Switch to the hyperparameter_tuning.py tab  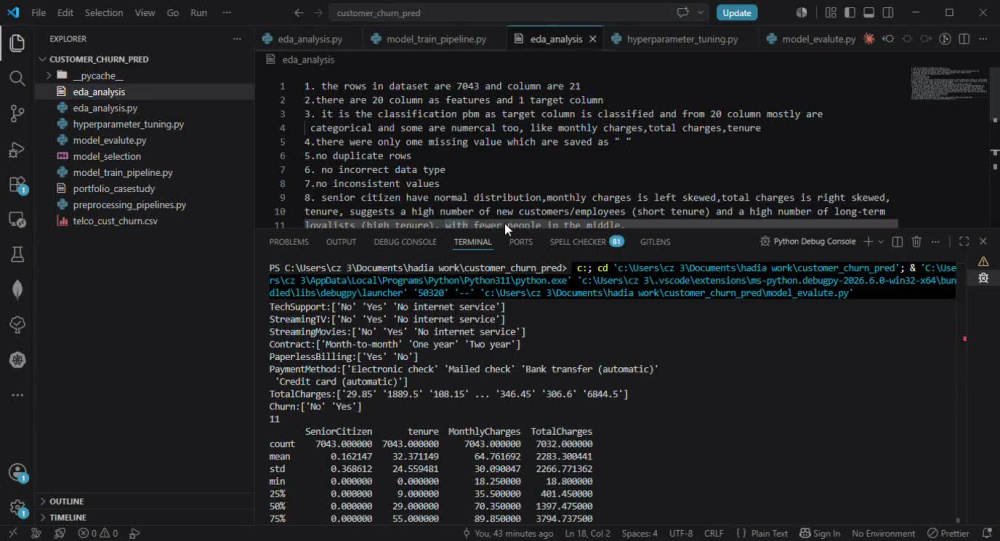pyautogui.click(x=682, y=39)
